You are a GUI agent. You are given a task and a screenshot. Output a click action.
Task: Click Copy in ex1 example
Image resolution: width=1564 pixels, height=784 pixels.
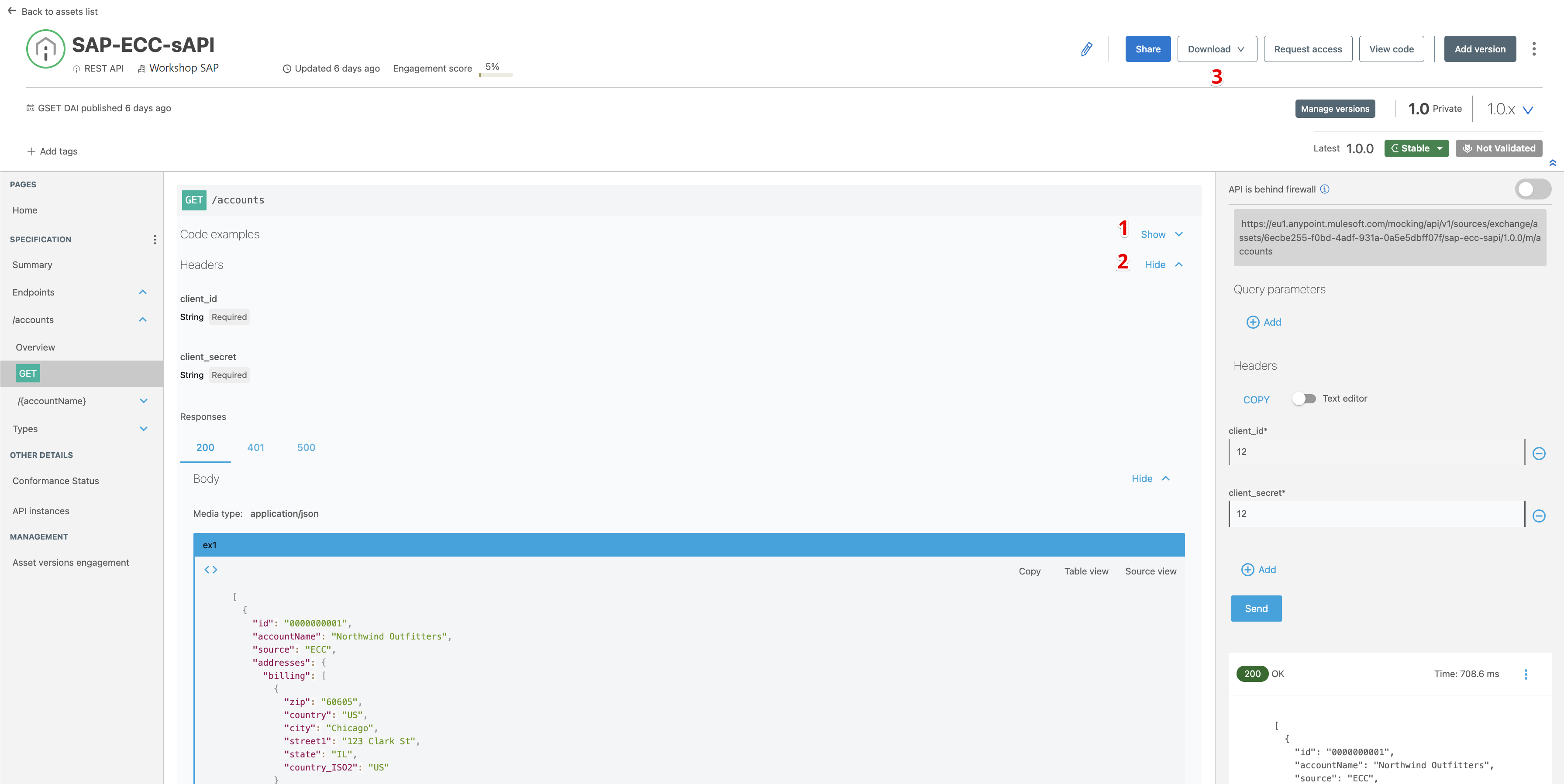click(1029, 571)
